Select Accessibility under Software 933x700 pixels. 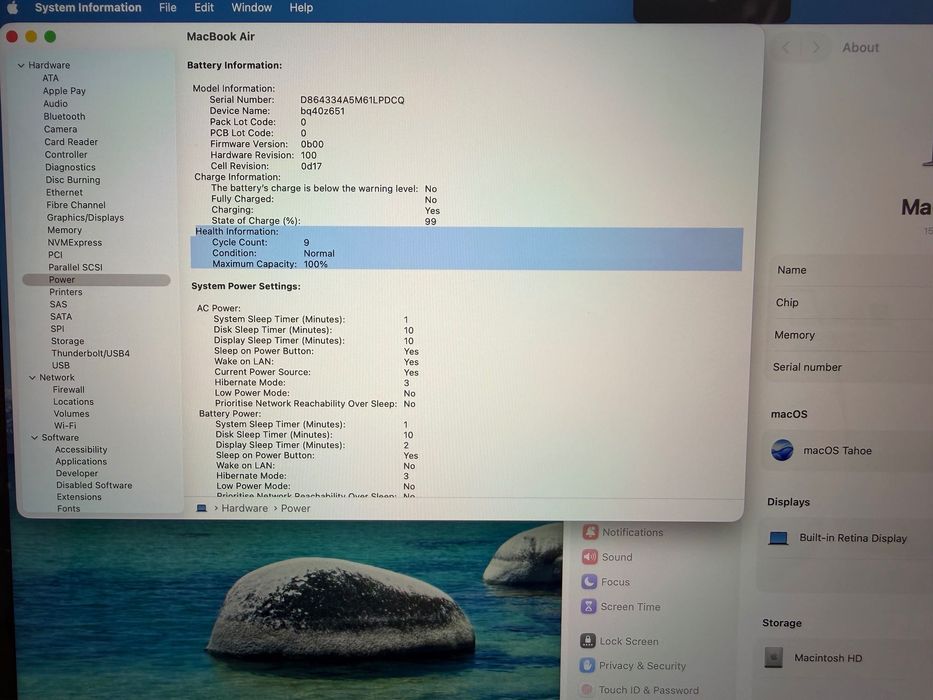point(81,449)
